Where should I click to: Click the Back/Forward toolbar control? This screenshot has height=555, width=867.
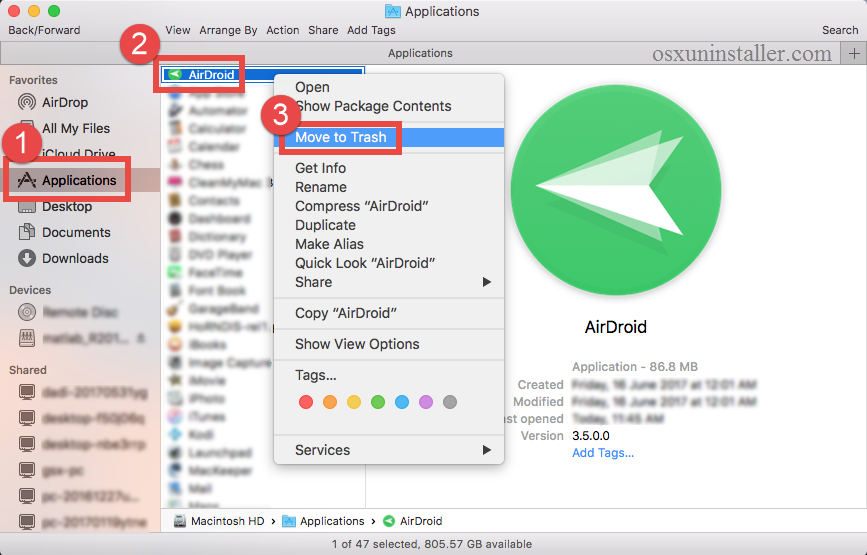(x=44, y=30)
